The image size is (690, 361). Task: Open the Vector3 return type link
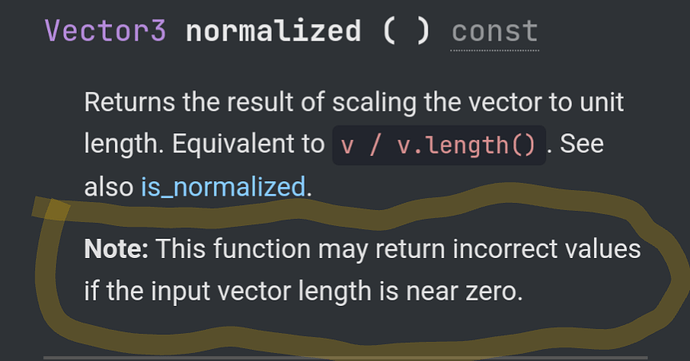click(x=106, y=31)
